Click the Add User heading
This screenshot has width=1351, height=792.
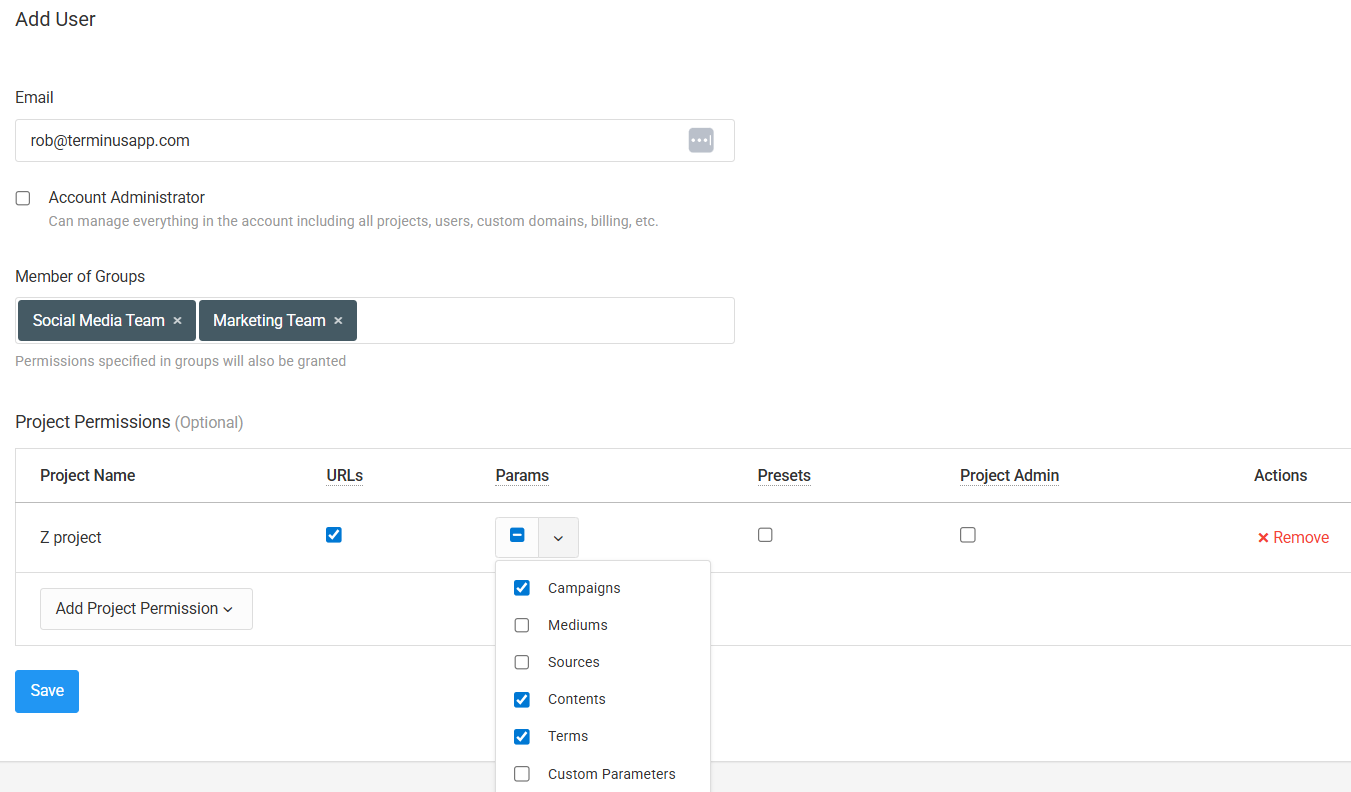click(56, 19)
